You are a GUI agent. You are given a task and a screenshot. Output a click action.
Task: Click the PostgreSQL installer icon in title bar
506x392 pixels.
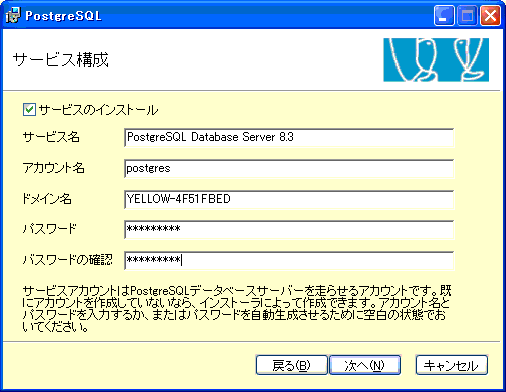point(13,15)
